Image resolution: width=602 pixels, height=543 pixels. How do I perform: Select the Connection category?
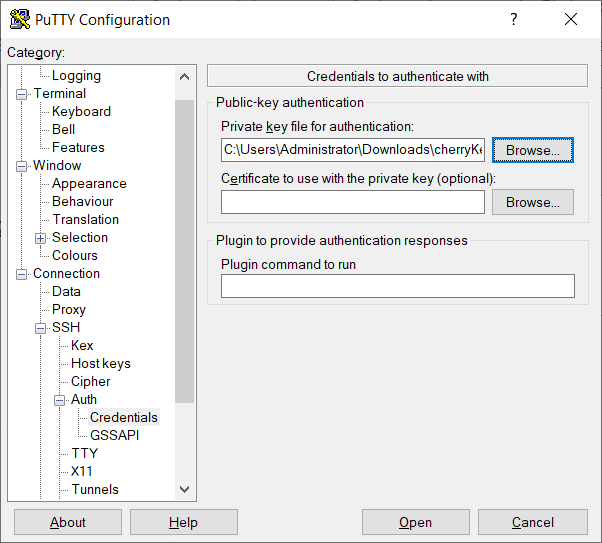66,273
